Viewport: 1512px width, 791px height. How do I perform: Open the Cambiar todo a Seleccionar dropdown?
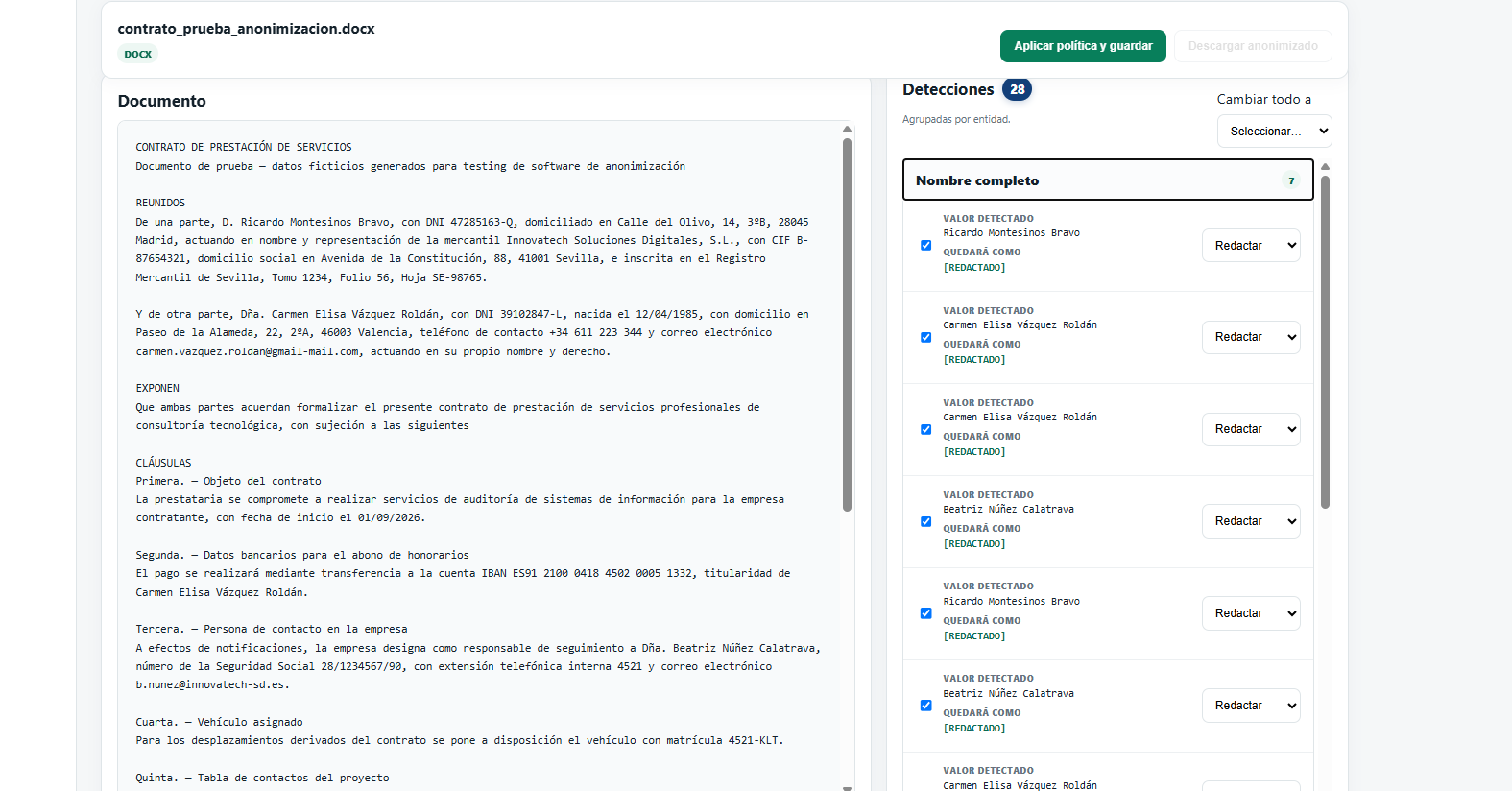click(x=1274, y=132)
